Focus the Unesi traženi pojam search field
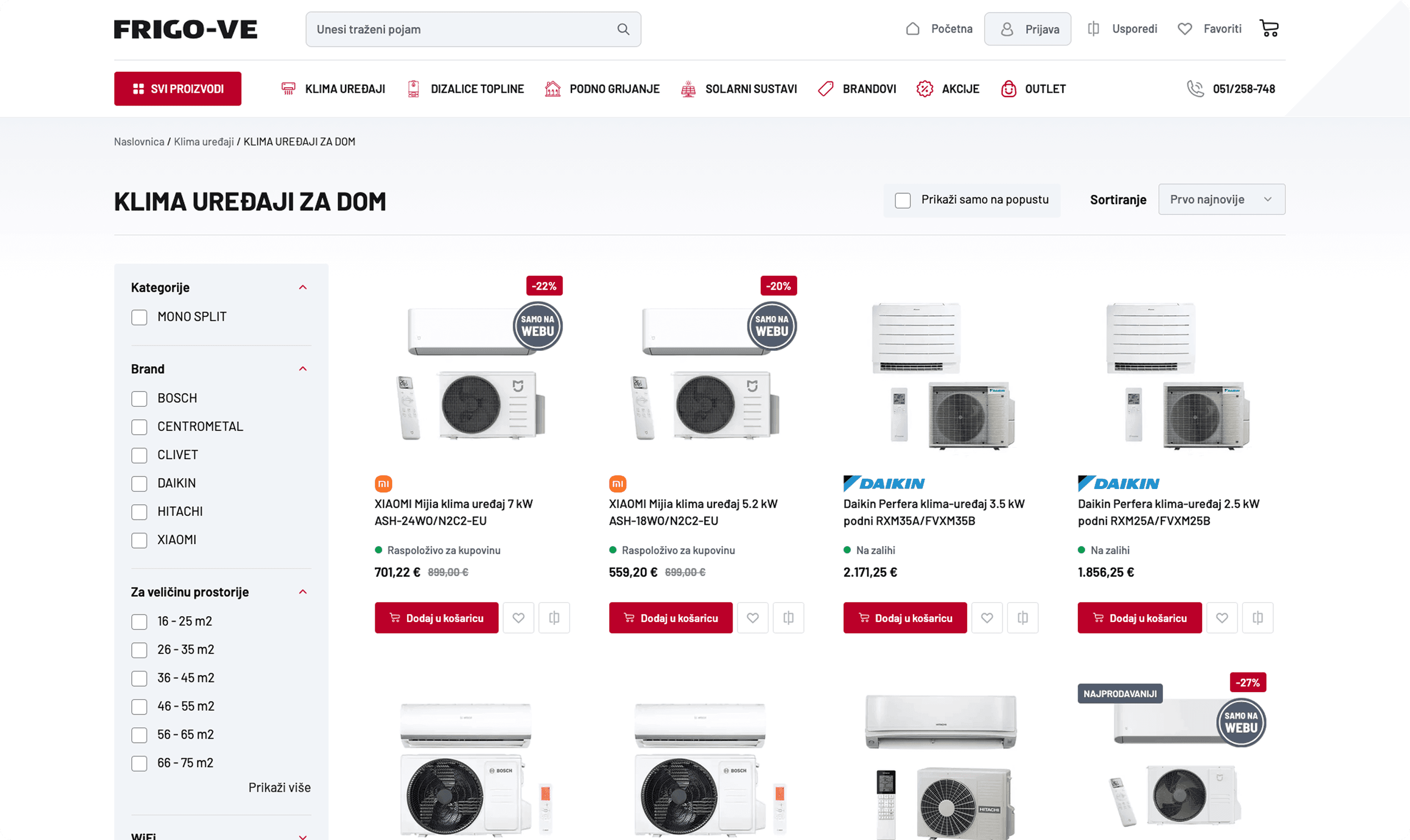Viewport: 1410px width, 840px height. (473, 29)
